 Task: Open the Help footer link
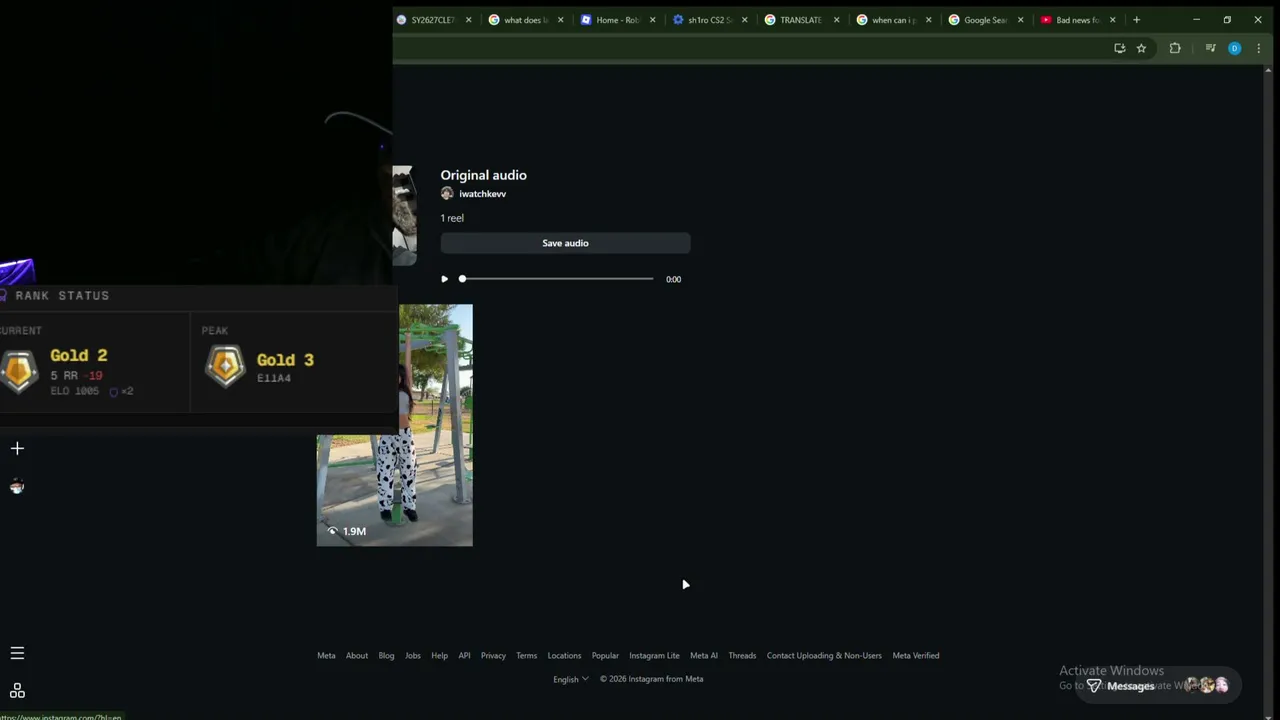tap(439, 656)
